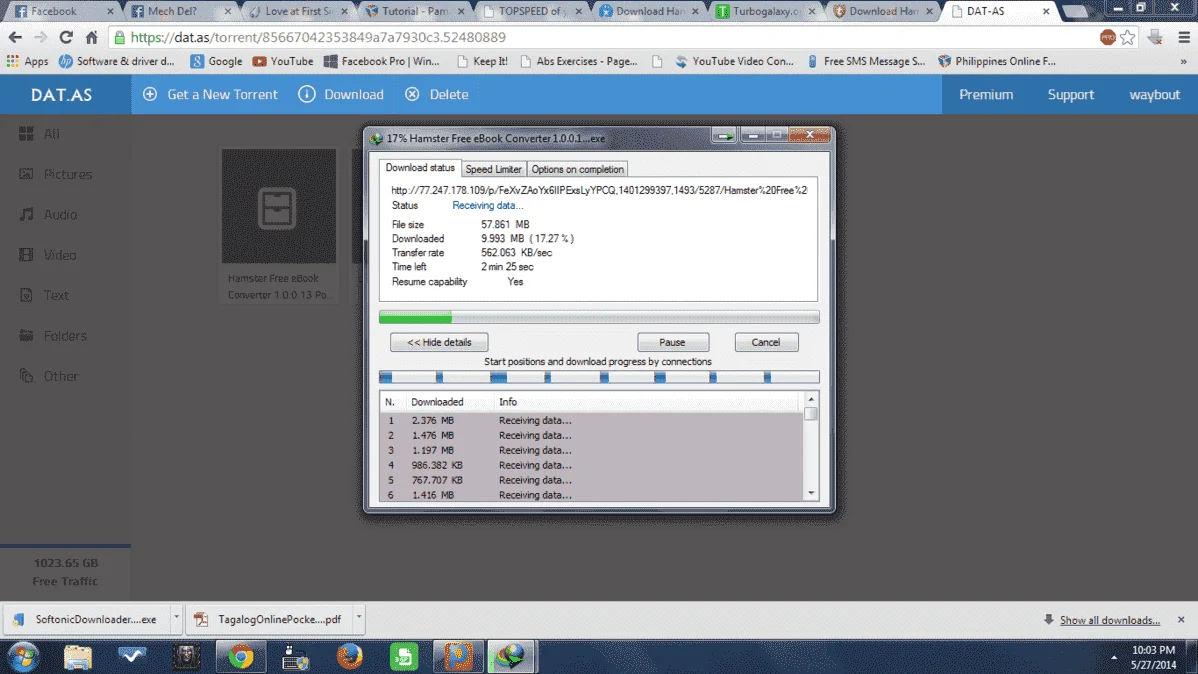The image size is (1198, 674).
Task: Open File Explorer from the taskbar
Action: tap(77, 656)
